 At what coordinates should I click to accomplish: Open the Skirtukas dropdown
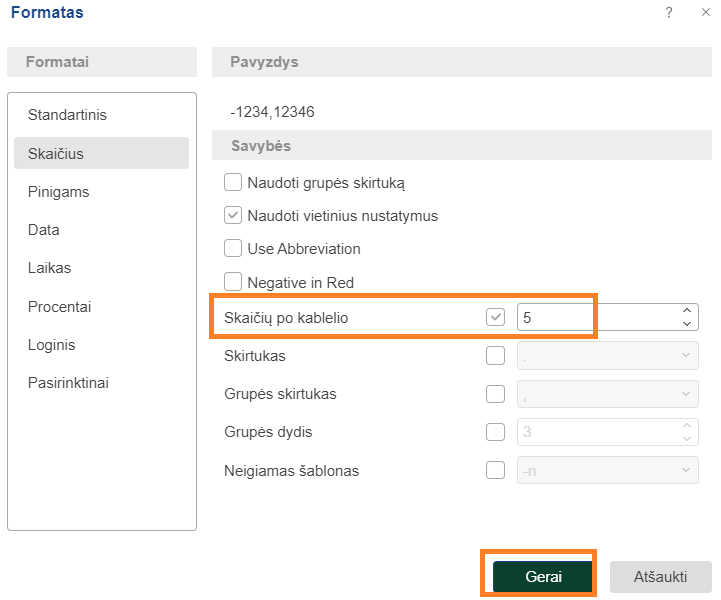point(607,355)
